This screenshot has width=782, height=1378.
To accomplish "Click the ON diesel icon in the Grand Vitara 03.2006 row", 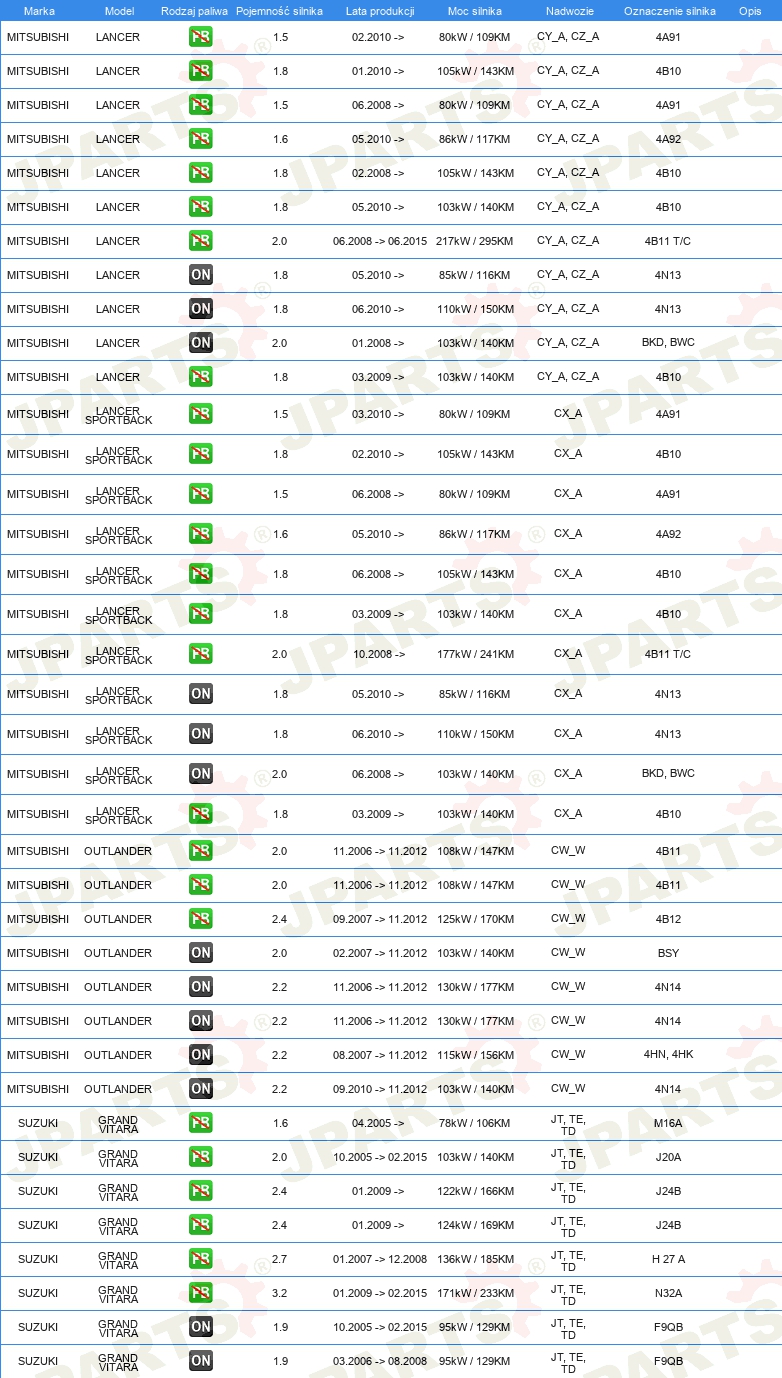I will [200, 1361].
